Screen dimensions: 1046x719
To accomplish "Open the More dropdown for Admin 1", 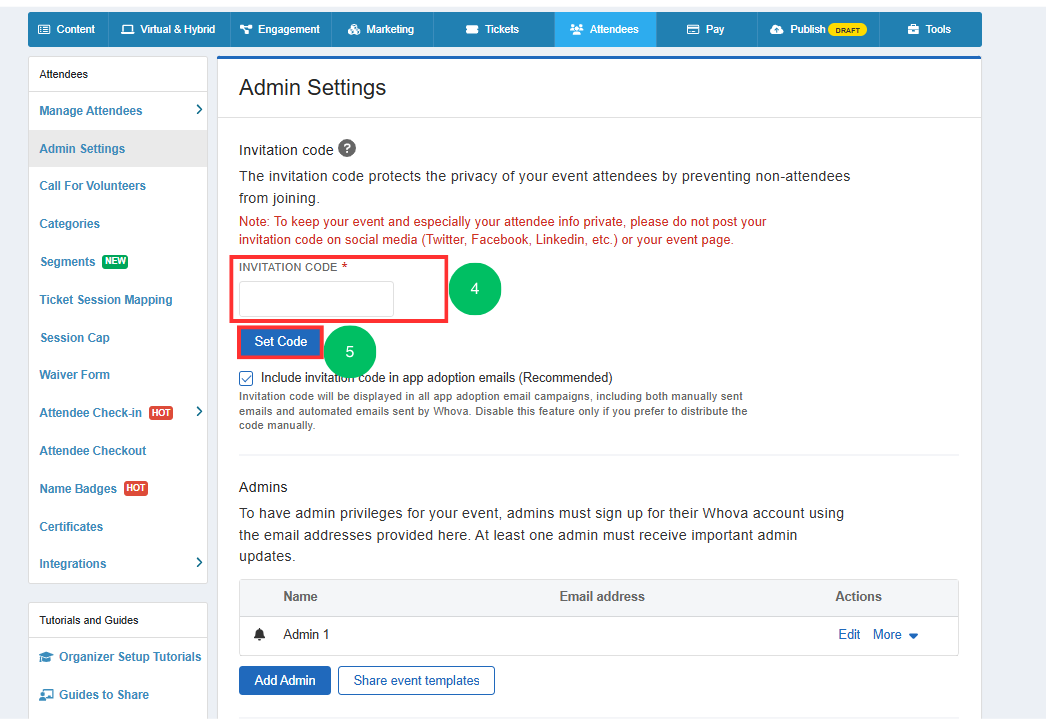I will click(x=895, y=635).
